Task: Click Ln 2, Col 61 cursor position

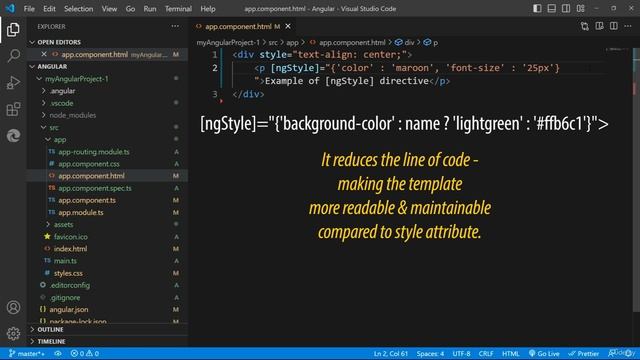Action: [x=391, y=353]
